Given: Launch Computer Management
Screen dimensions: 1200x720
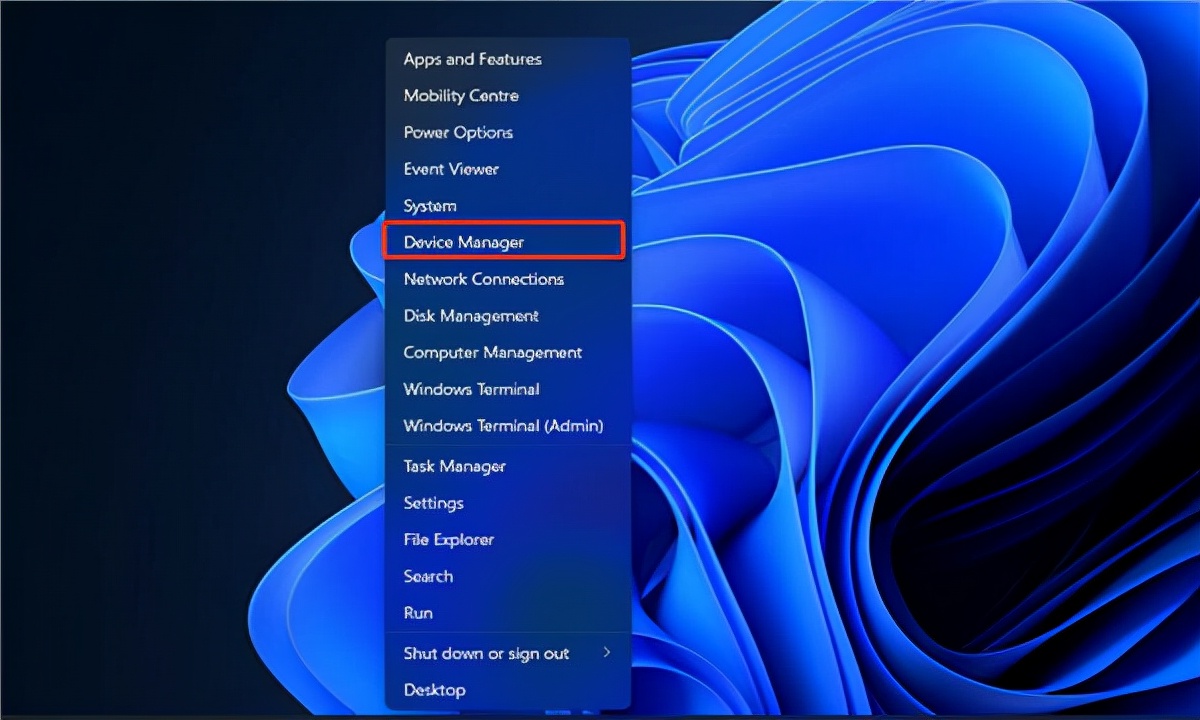Looking at the screenshot, I should [x=492, y=352].
